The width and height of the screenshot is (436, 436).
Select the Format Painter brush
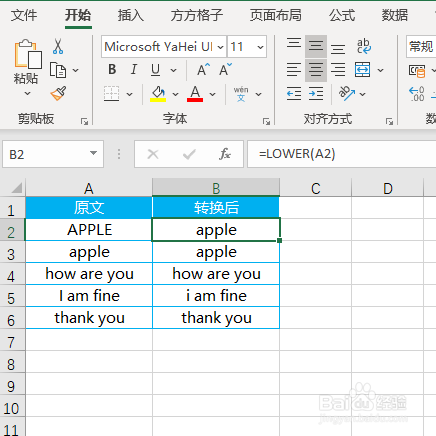(58, 93)
